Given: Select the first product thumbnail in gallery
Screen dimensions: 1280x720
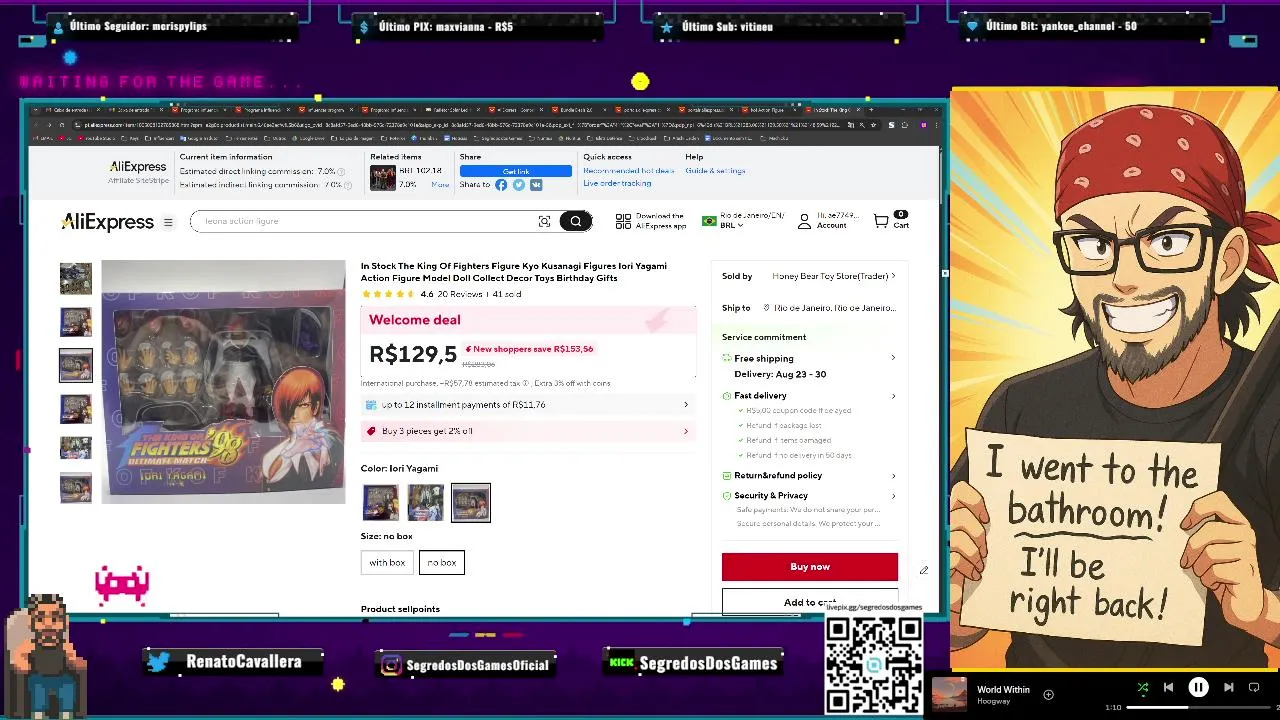Looking at the screenshot, I should (75, 278).
